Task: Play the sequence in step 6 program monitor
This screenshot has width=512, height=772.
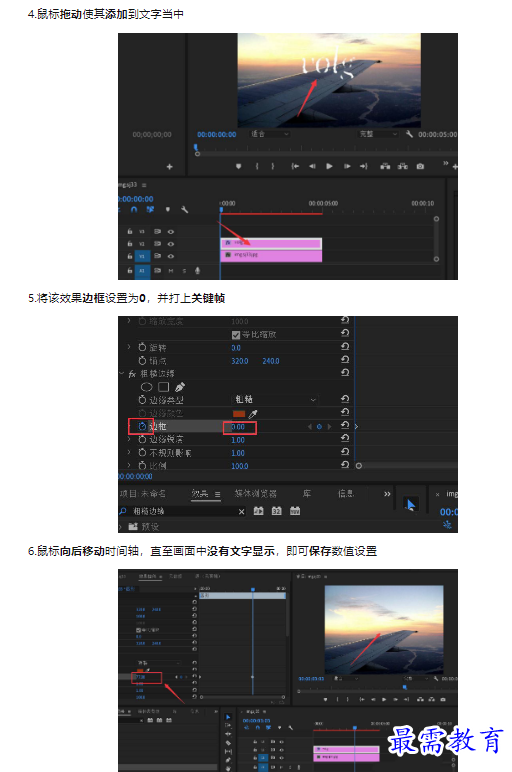Action: tap(384, 699)
